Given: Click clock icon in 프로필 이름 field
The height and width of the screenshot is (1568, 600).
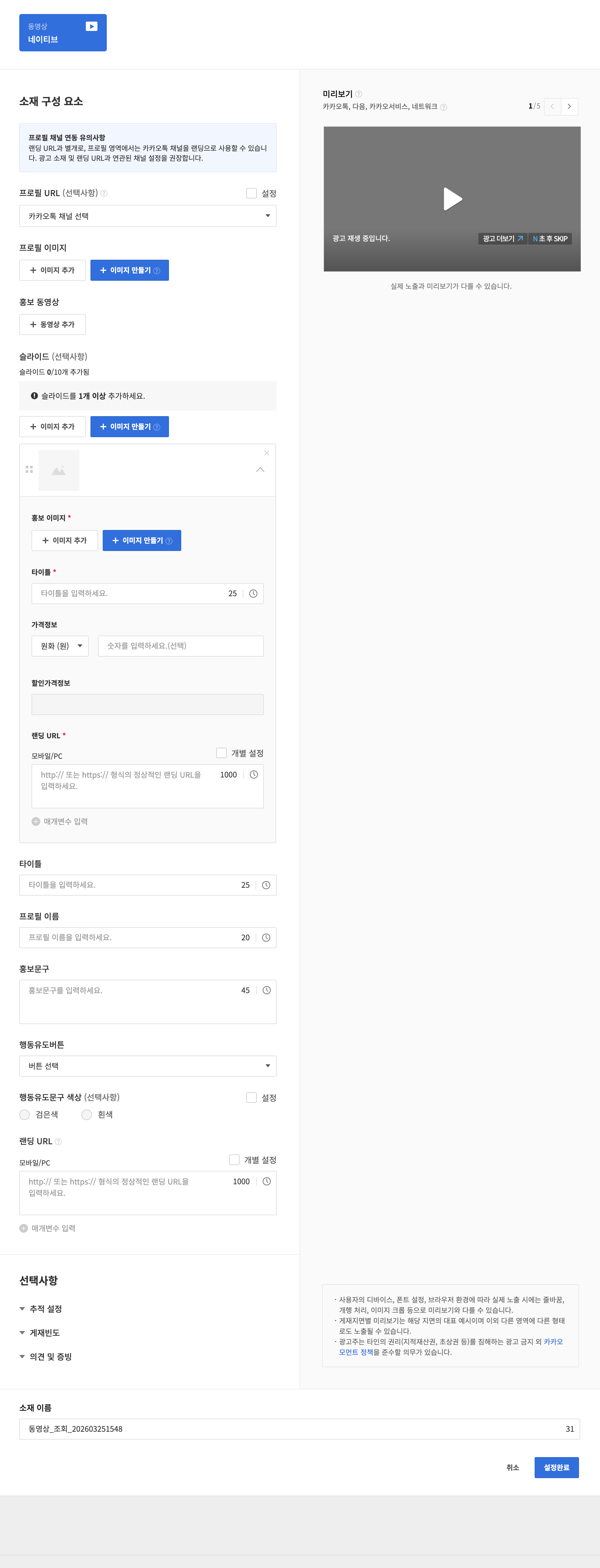Looking at the screenshot, I should pos(266,938).
